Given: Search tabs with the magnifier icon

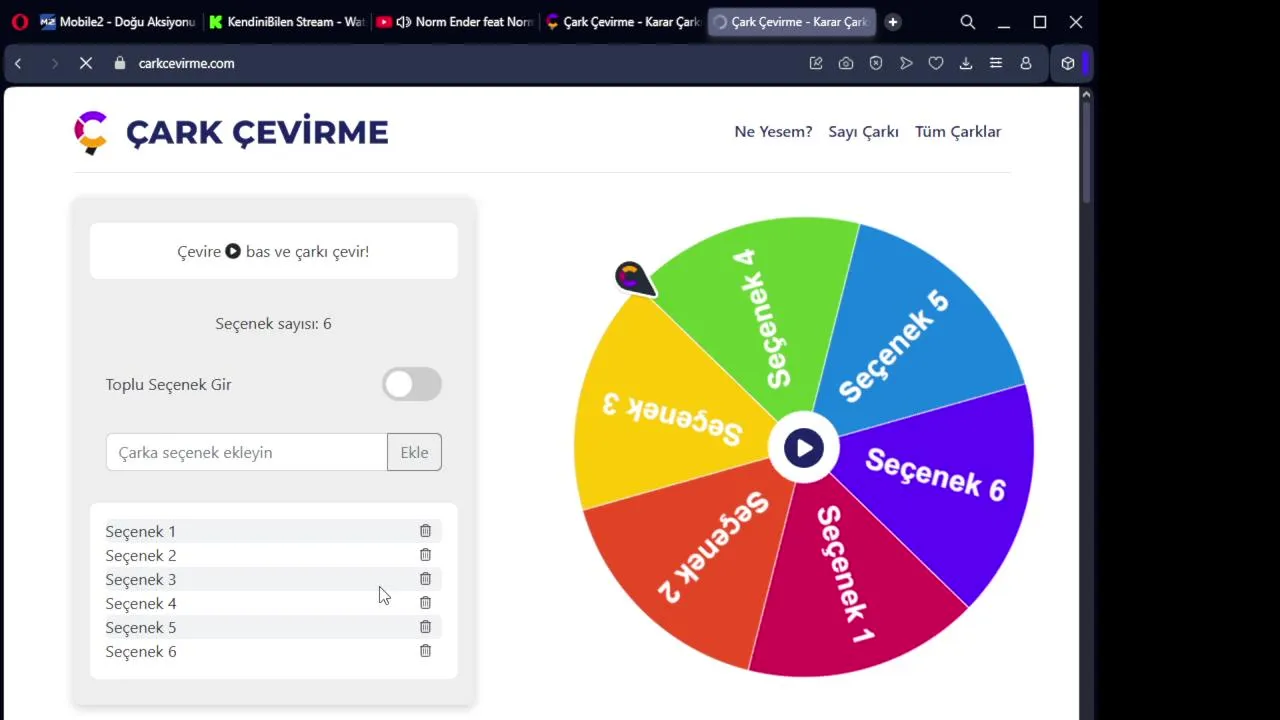Looking at the screenshot, I should click(968, 22).
